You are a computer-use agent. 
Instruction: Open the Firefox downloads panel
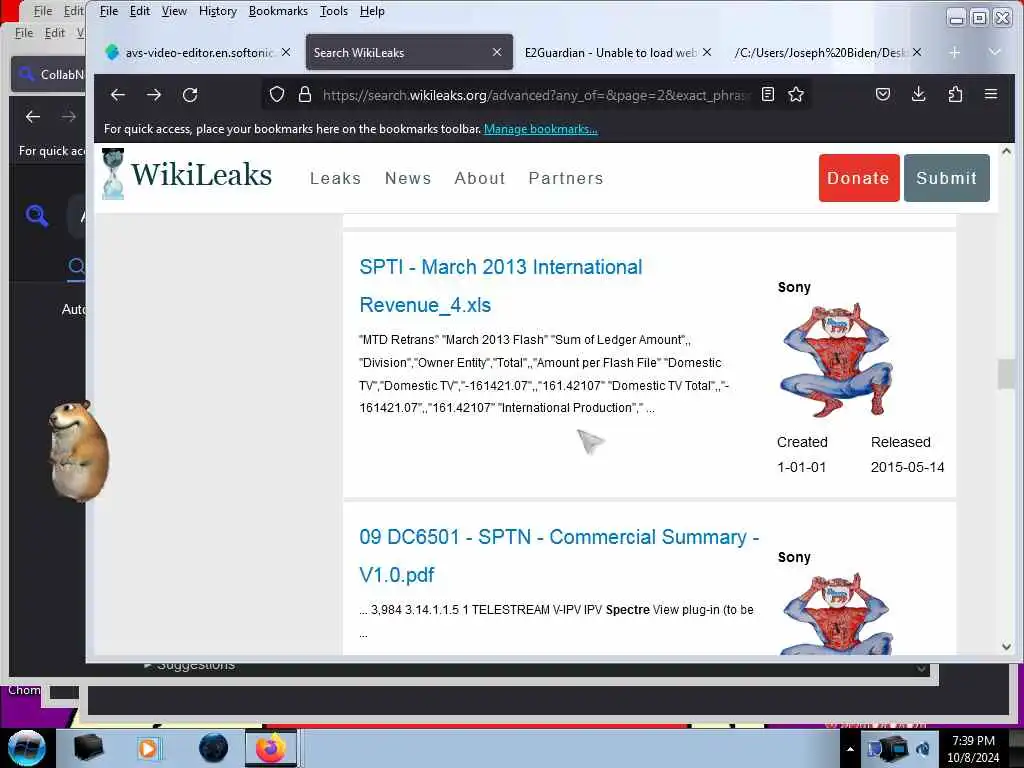coord(918,95)
